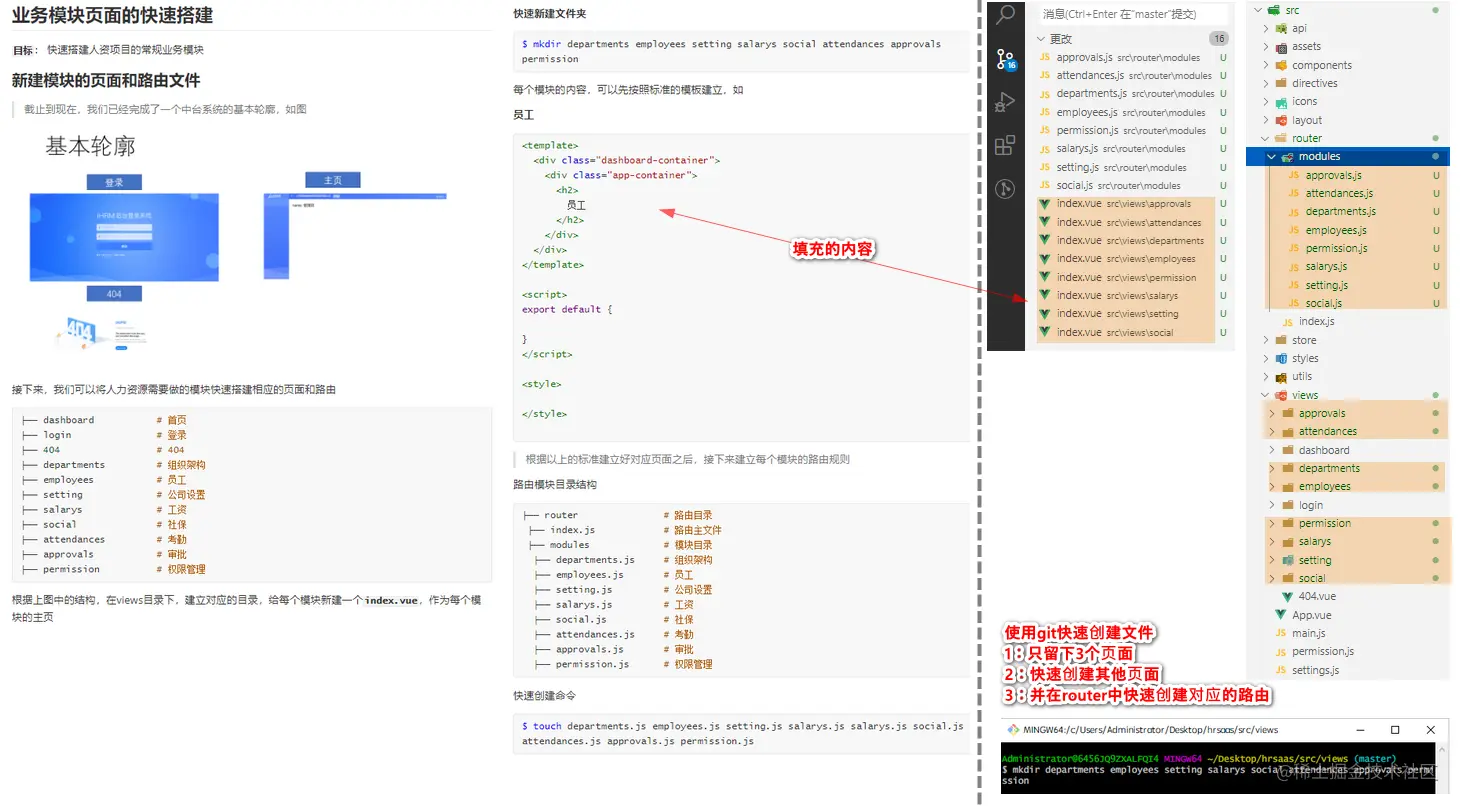The image size is (1461, 806).
Task: Click the Vue icon next to App.vue
Action: tap(1281, 615)
